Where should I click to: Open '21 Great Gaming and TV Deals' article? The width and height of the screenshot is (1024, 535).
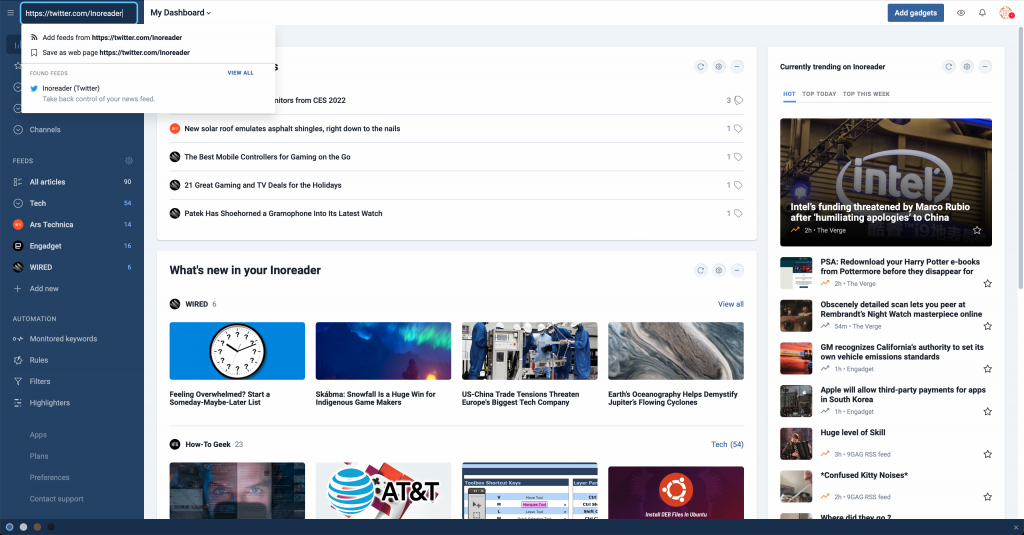(263, 186)
